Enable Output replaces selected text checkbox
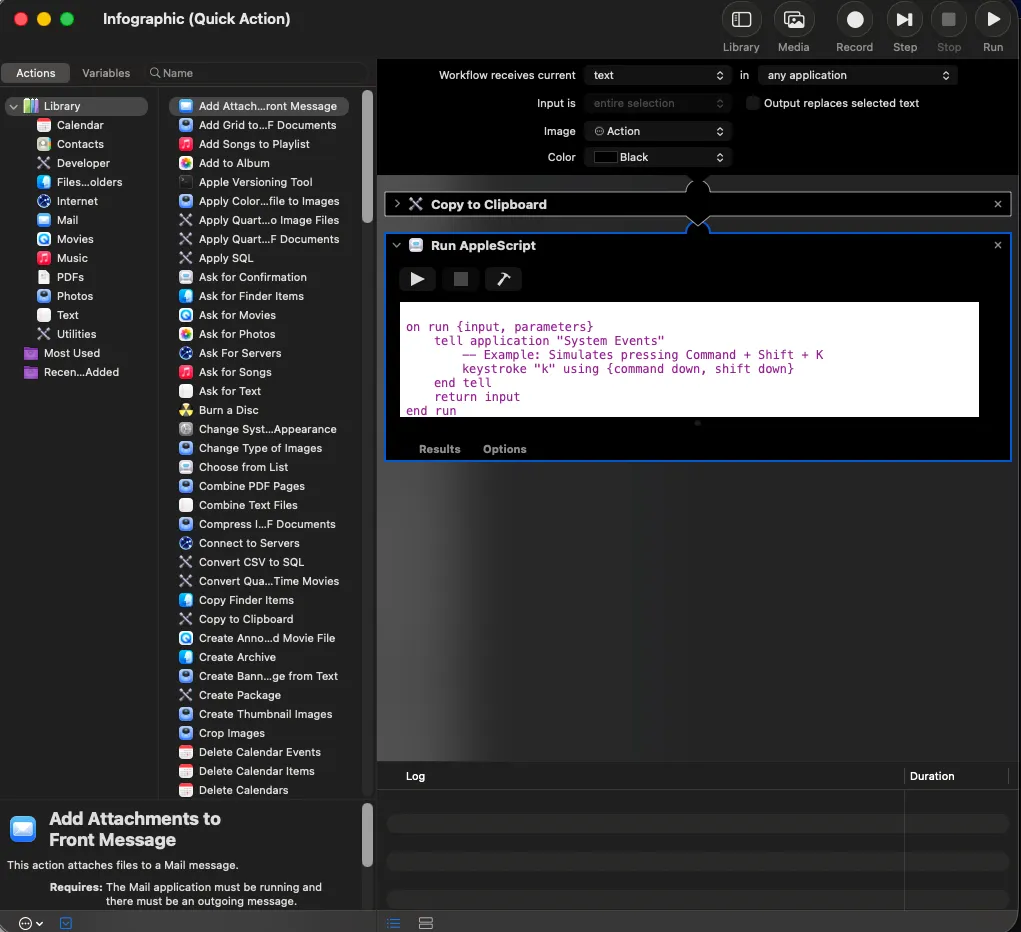Screen dimensions: 1021x932 (x=752, y=103)
